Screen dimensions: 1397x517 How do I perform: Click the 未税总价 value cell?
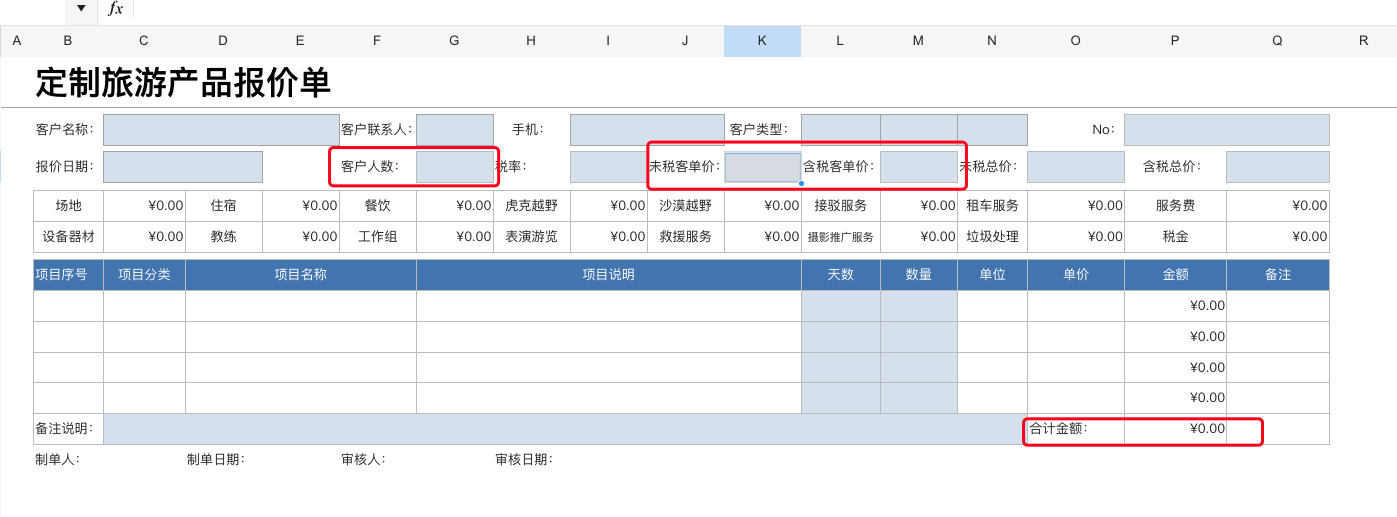click(1076, 167)
